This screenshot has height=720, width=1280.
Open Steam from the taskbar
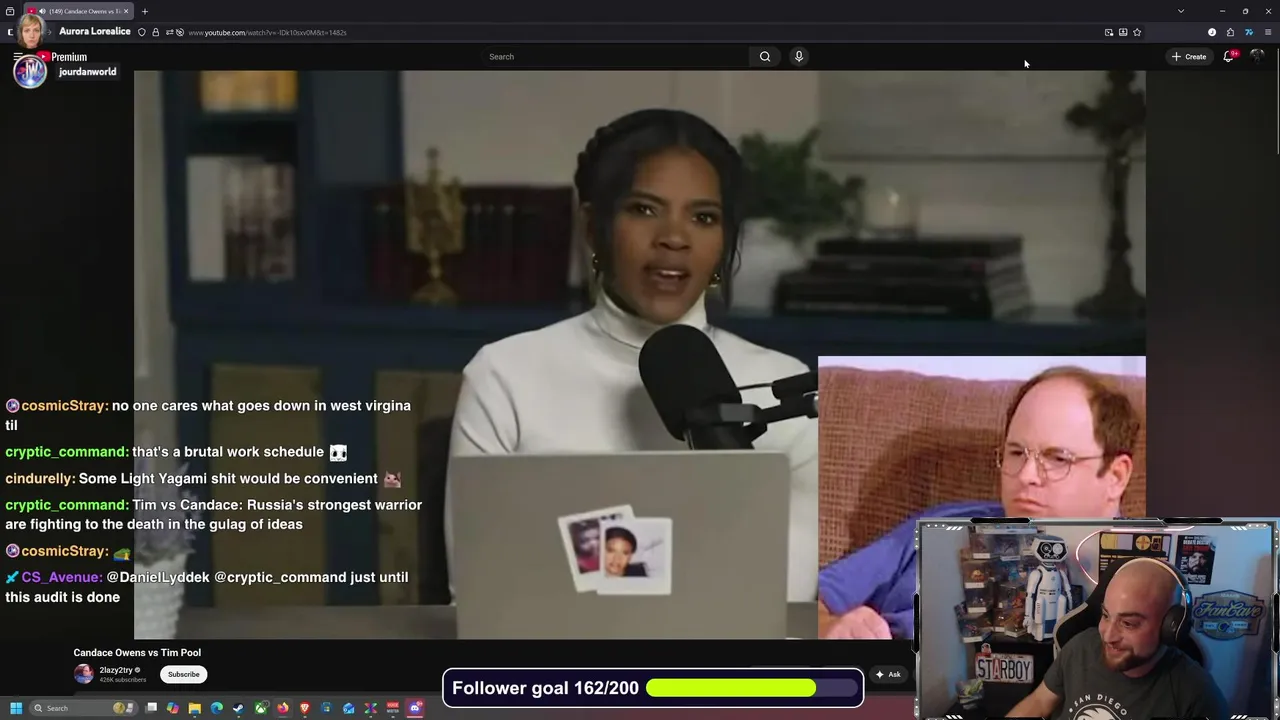(239, 708)
